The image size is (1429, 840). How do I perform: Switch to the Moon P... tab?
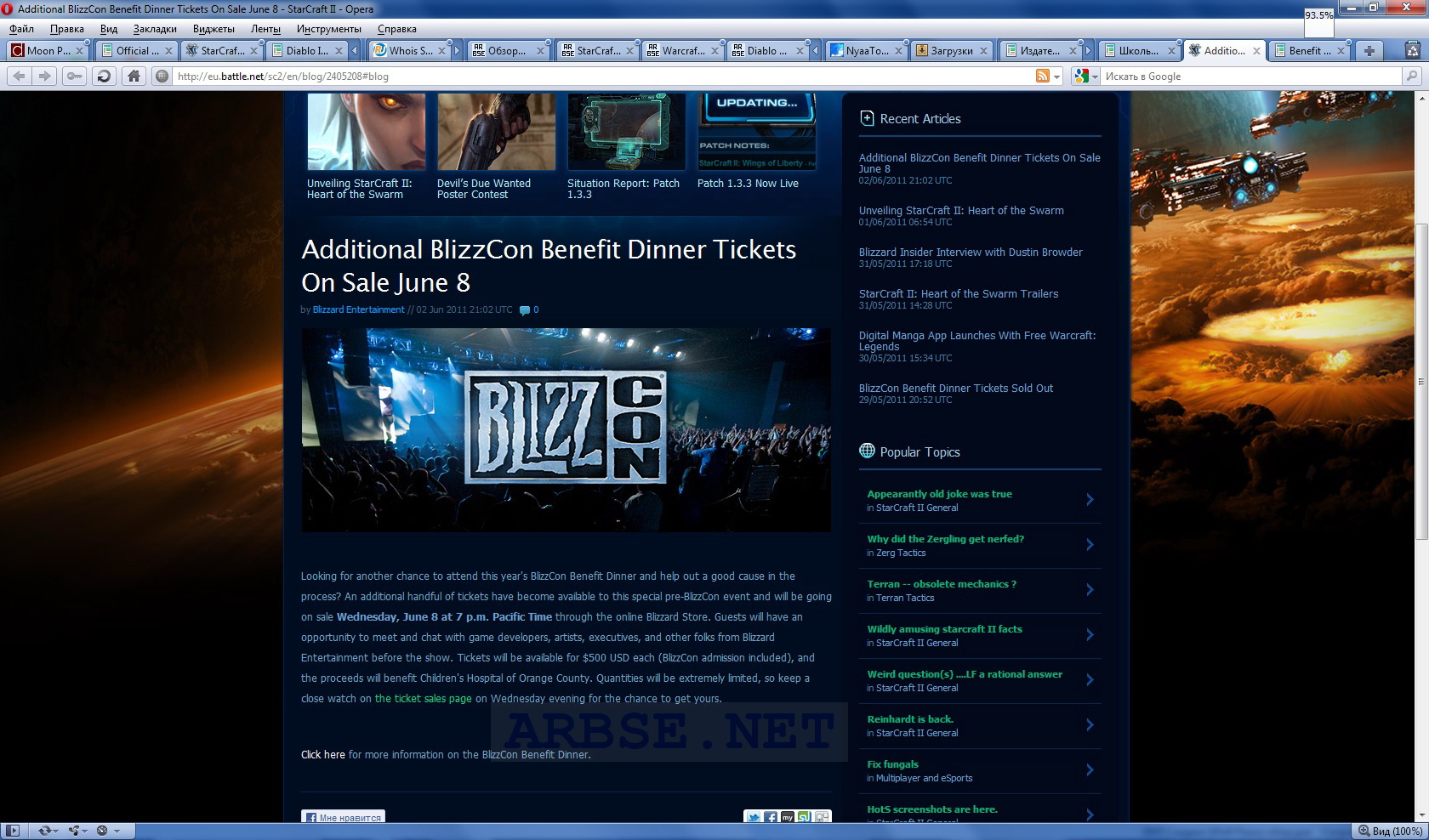coord(48,50)
